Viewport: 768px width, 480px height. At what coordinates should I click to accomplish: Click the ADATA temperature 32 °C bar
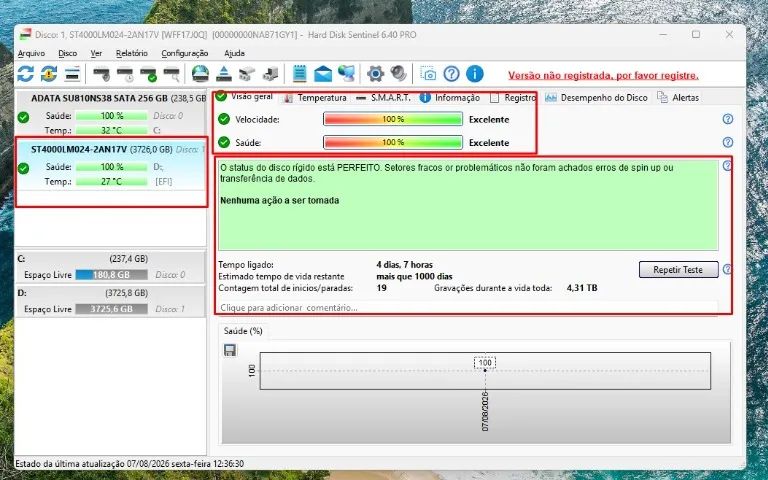[111, 131]
